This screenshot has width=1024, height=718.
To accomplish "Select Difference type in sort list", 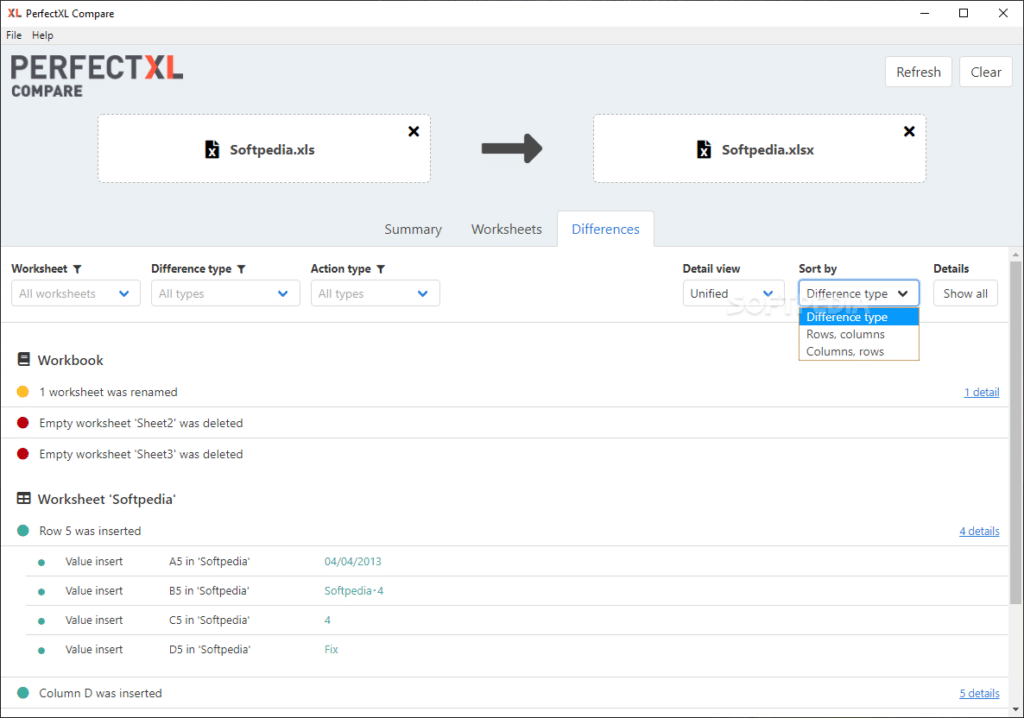I will [859, 317].
